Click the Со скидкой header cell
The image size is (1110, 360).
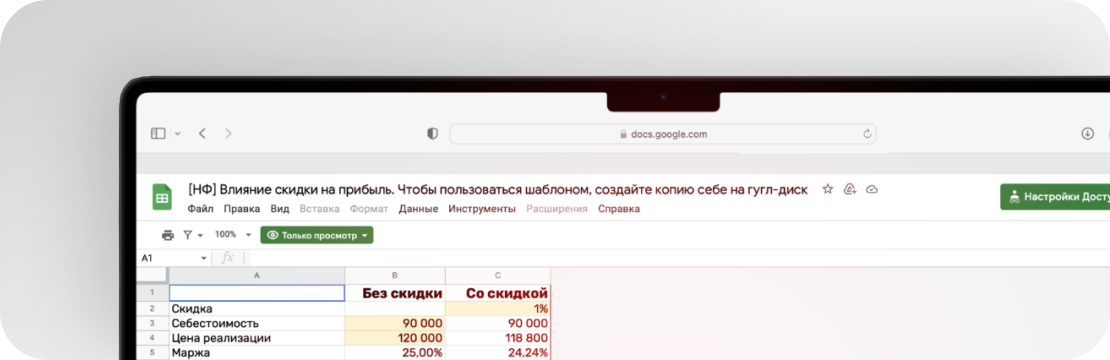[498, 293]
